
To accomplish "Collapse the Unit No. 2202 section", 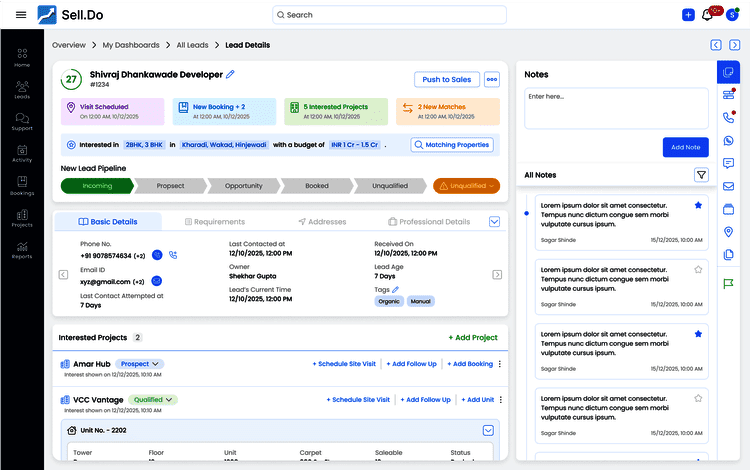I will click(x=488, y=430).
